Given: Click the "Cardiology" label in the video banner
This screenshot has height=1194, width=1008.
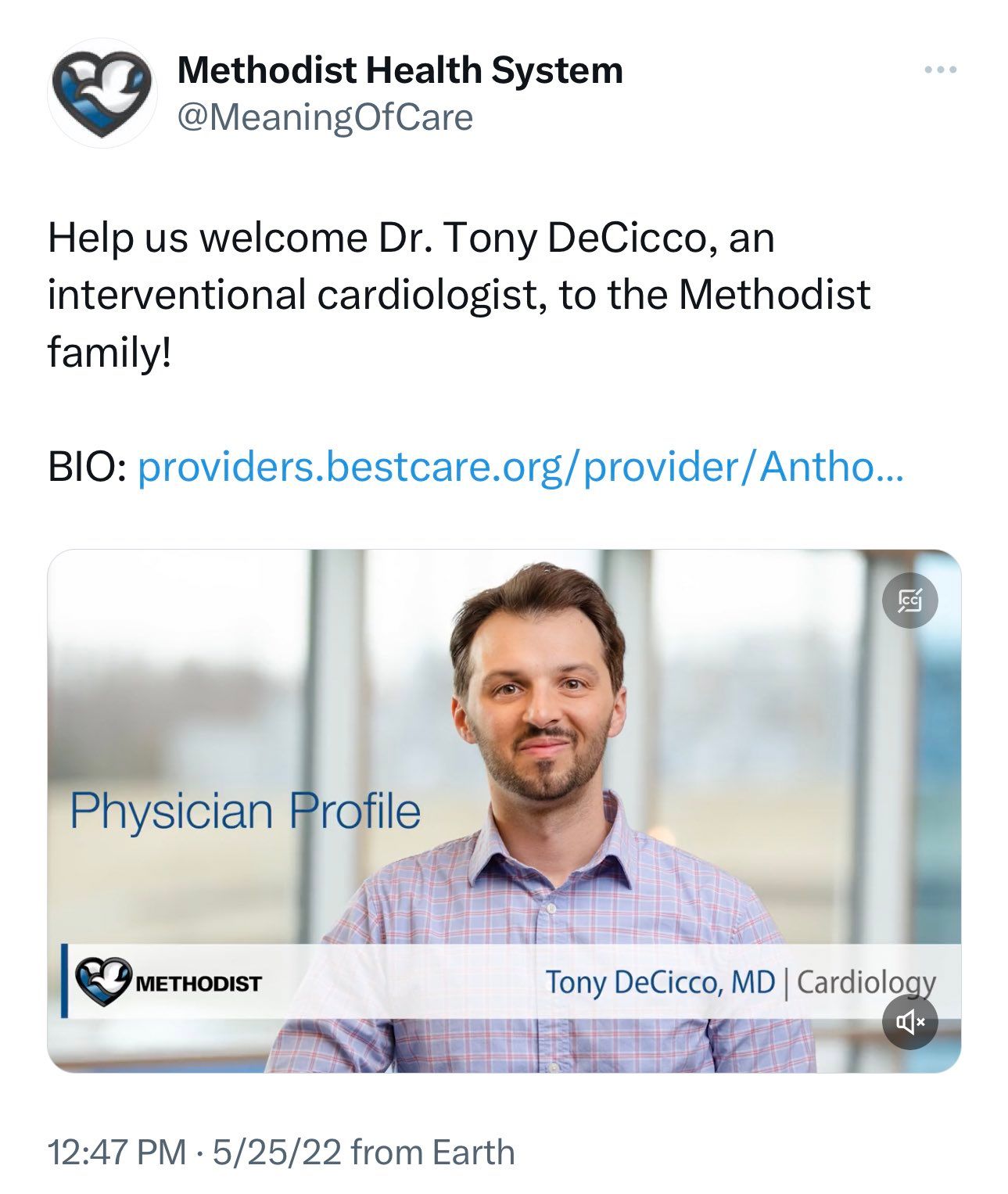Looking at the screenshot, I should [866, 982].
